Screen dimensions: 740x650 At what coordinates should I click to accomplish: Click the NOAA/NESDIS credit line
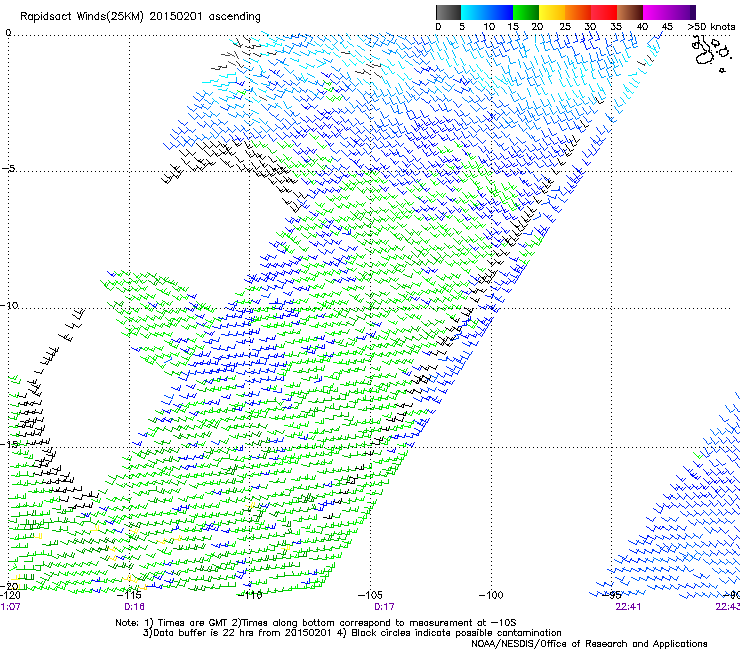click(x=589, y=644)
